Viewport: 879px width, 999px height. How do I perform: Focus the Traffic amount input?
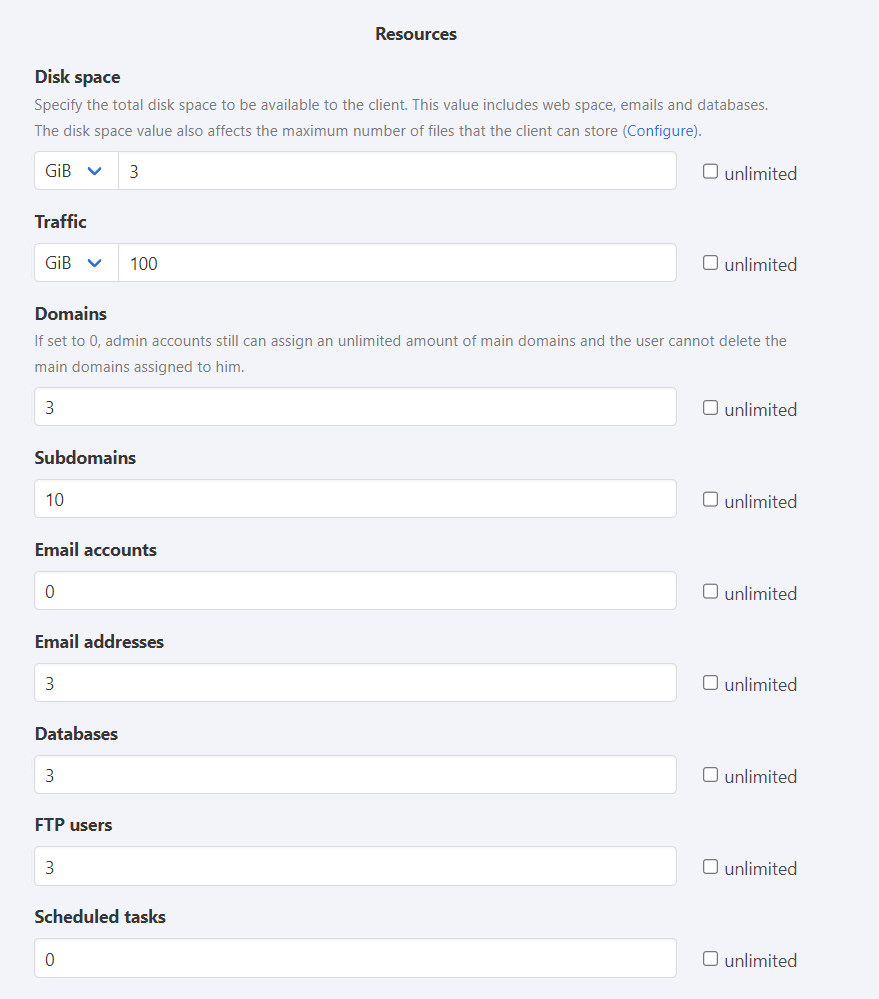point(397,263)
